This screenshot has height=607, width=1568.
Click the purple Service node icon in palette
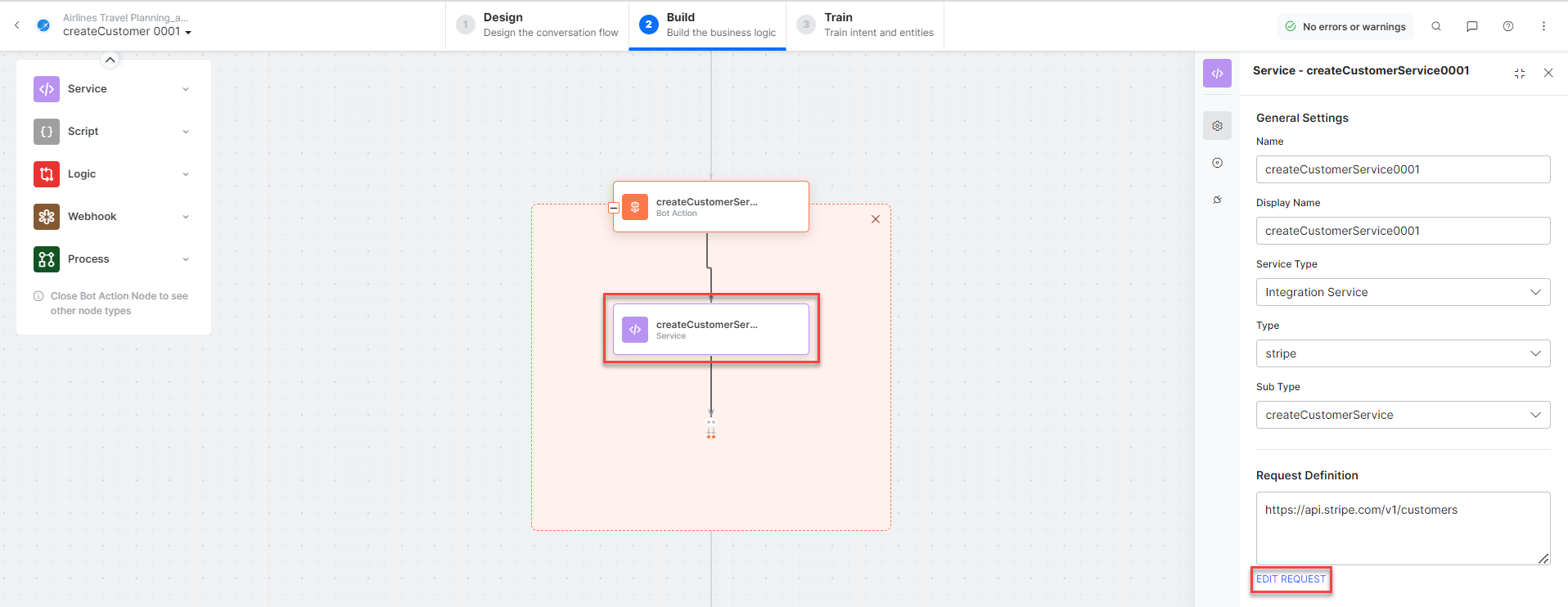47,89
